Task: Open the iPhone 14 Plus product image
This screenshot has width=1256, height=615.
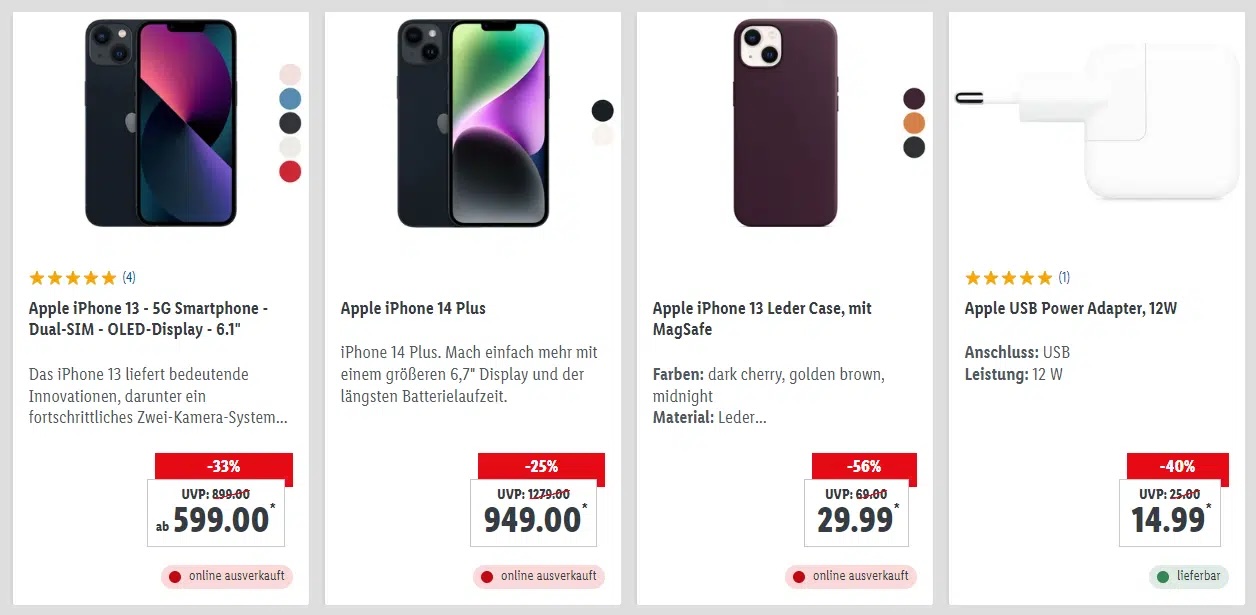Action: coord(473,122)
